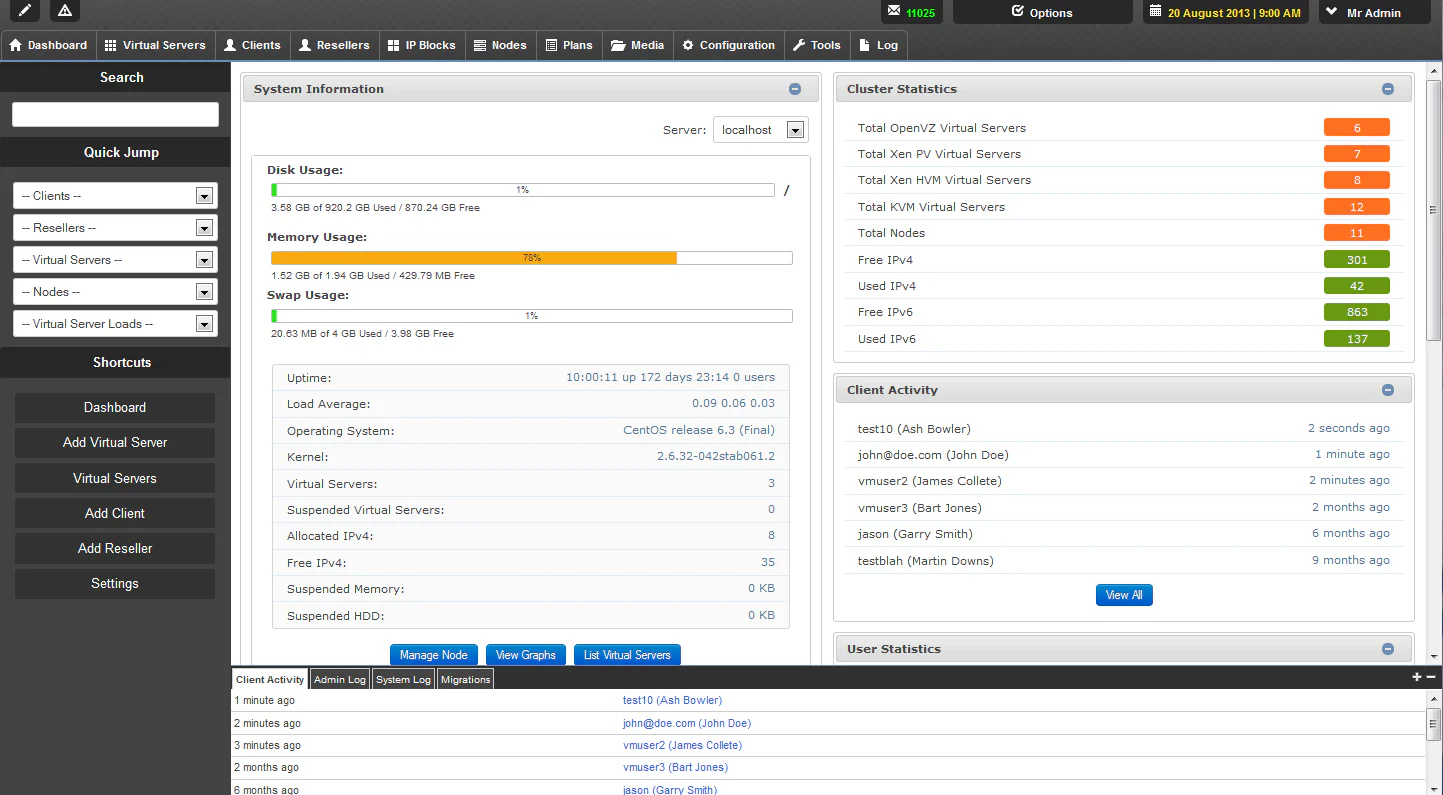Switch to the Admin Log tab
Screen dimensions: 1443x795
tap(339, 679)
